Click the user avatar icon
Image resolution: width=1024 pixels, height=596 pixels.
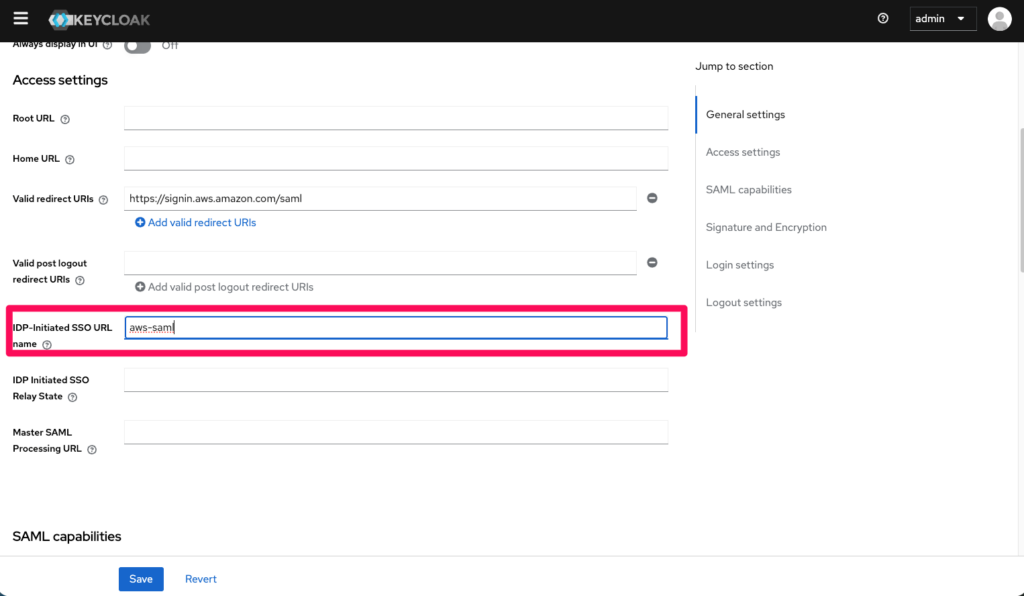[999, 19]
